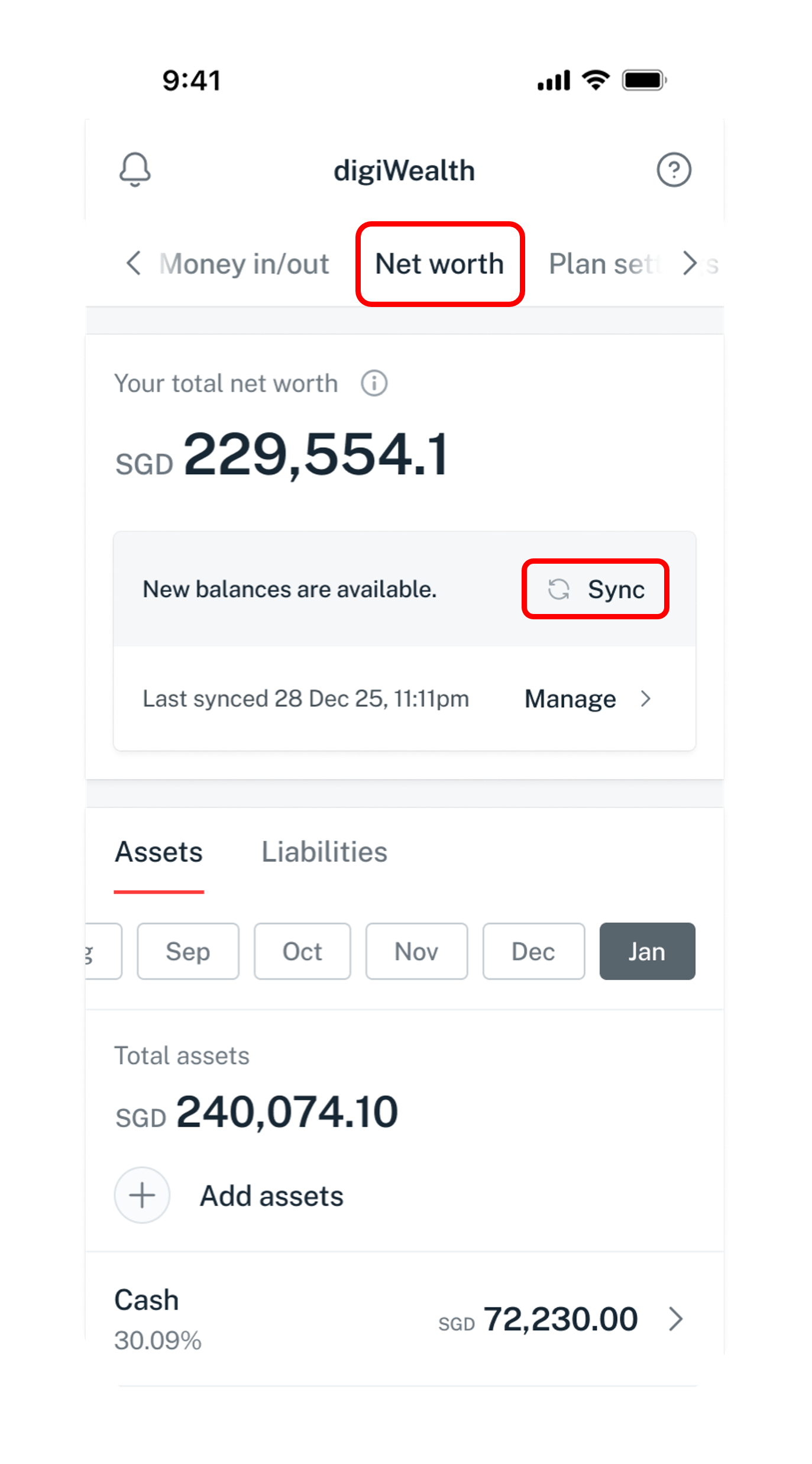Check battery icon in status bar
Image resolution: width=812 pixels, height=1464 pixels.
click(x=644, y=80)
